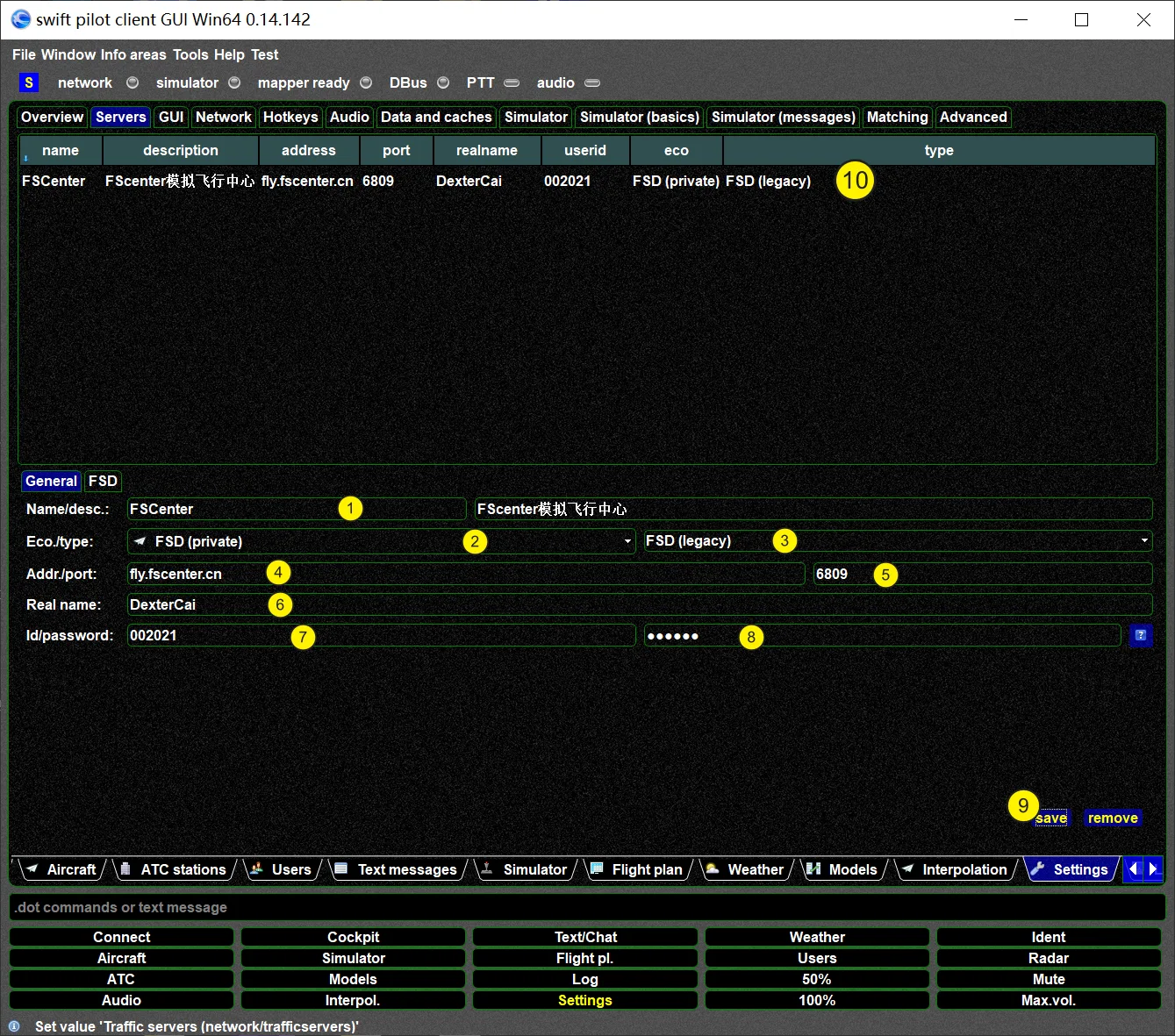Select the GUI settings tab

point(171,117)
